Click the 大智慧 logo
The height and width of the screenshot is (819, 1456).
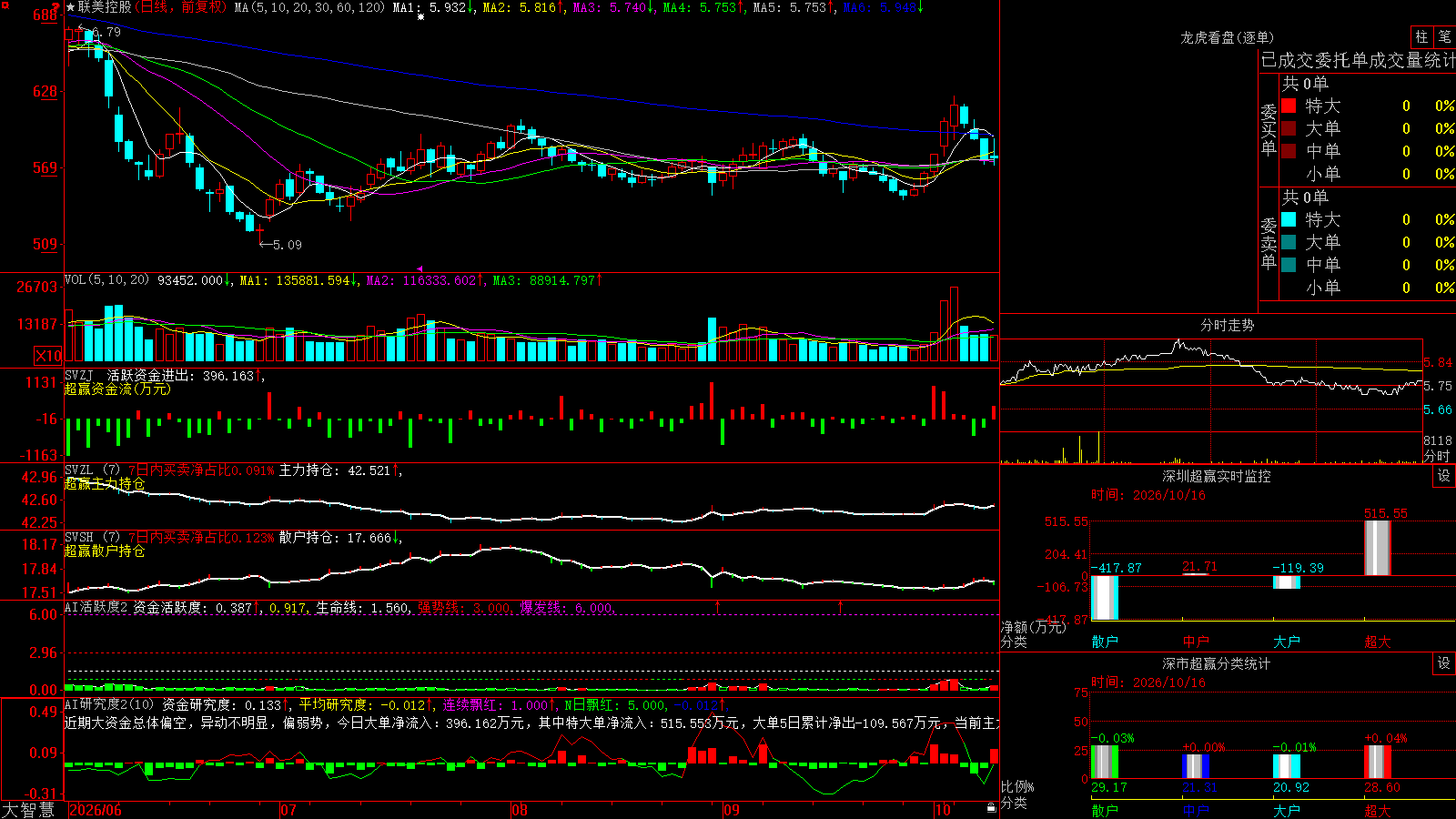click(x=28, y=809)
